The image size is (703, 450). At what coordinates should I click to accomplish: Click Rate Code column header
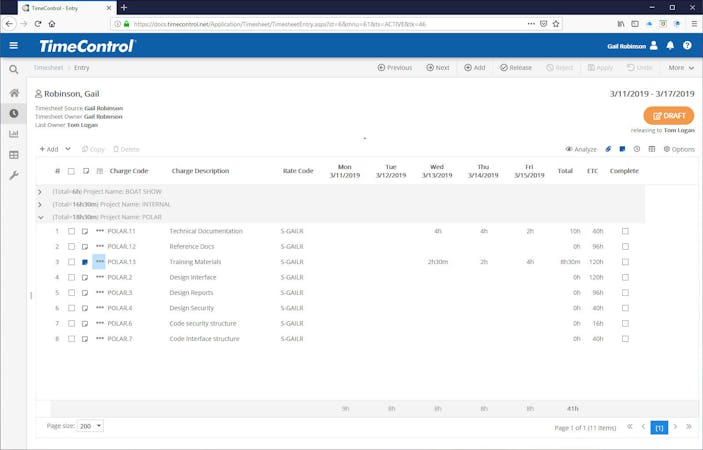point(298,171)
